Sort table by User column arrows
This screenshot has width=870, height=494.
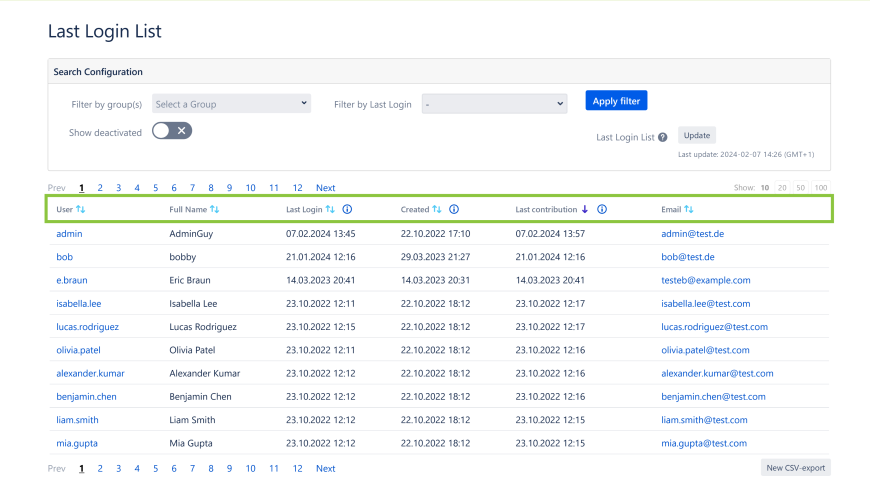tap(81, 210)
